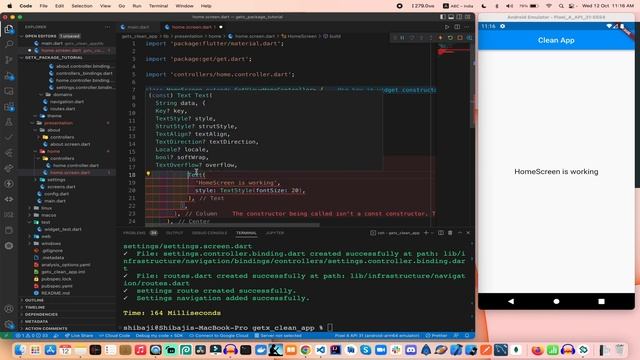Open README.md in explorer
The image size is (640, 360).
coord(56,293)
